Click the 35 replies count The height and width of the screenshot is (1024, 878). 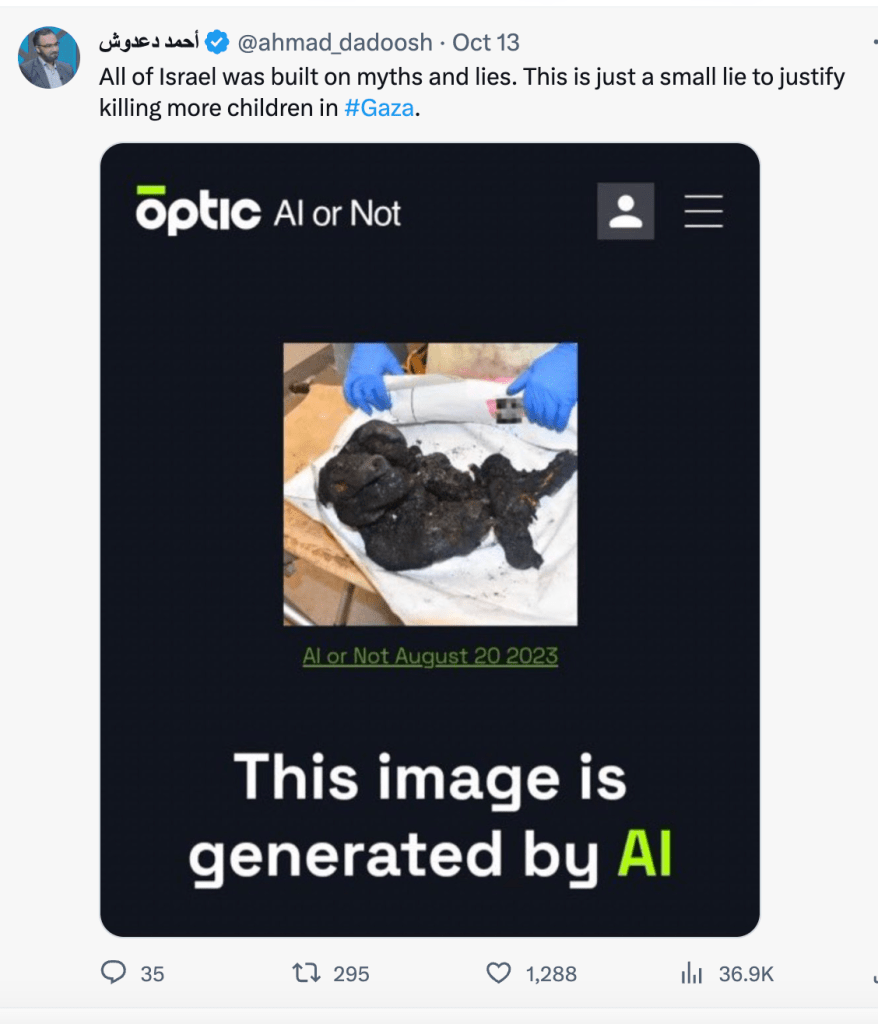pos(152,974)
